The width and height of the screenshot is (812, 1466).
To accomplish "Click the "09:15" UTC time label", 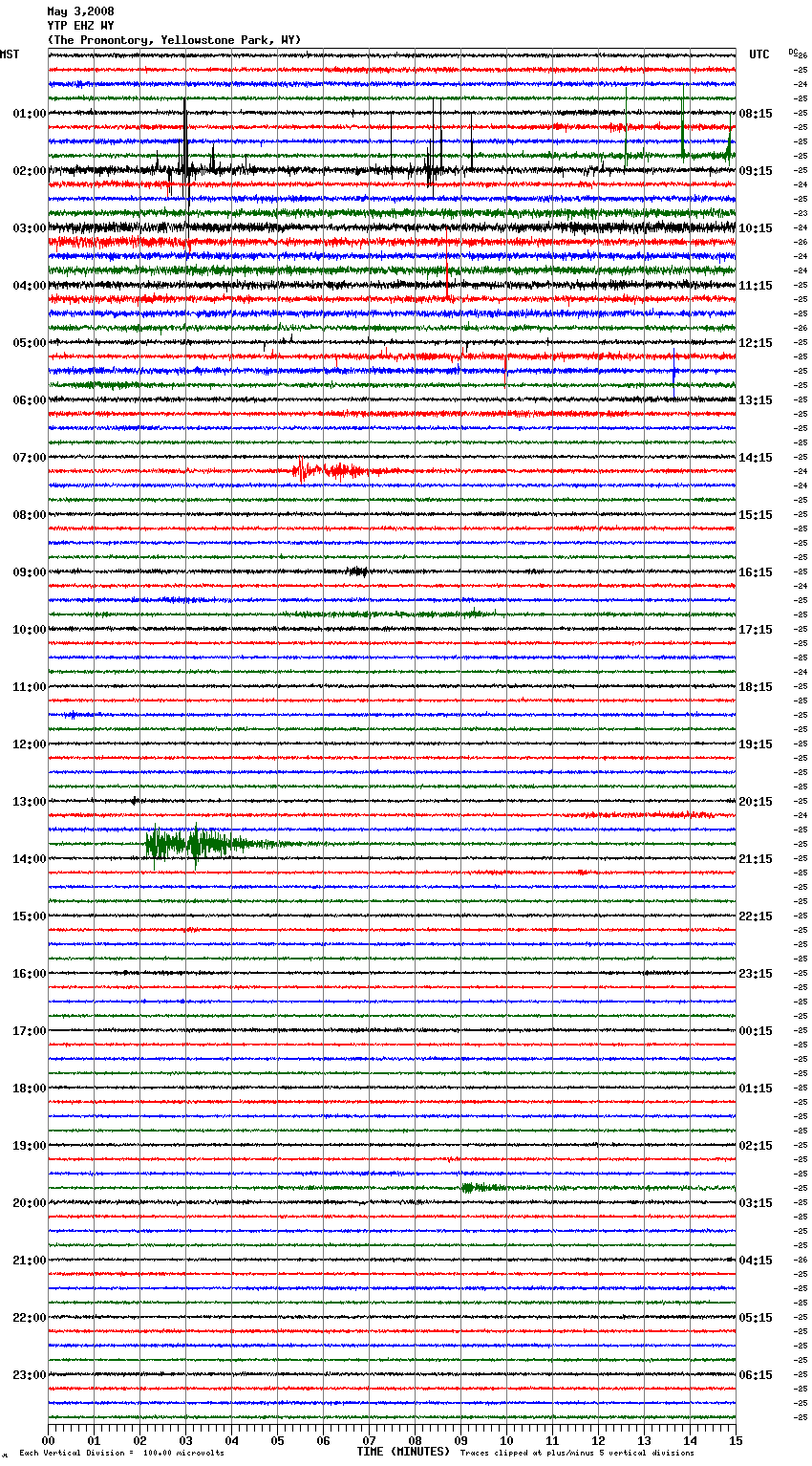I will pyautogui.click(x=756, y=171).
